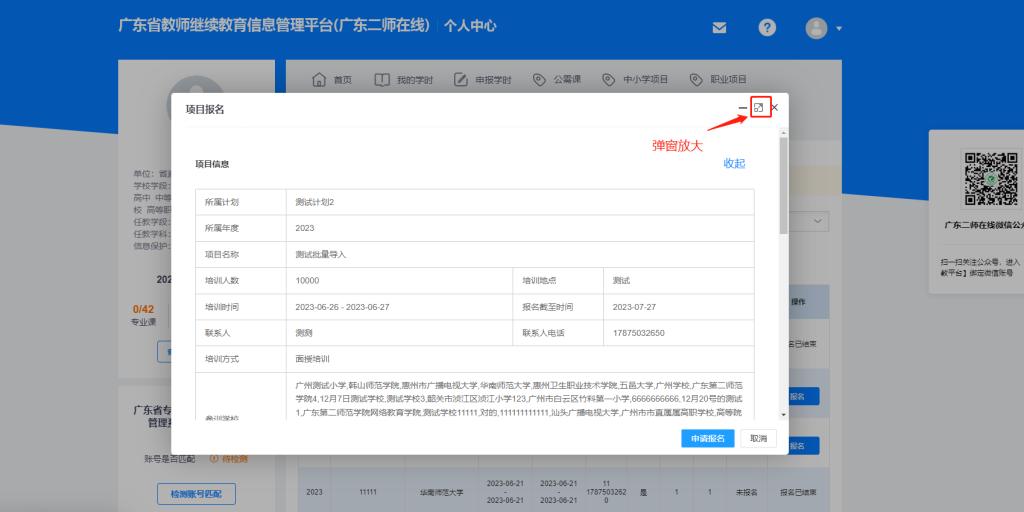Click the 取消 cancel button

(x=758, y=438)
